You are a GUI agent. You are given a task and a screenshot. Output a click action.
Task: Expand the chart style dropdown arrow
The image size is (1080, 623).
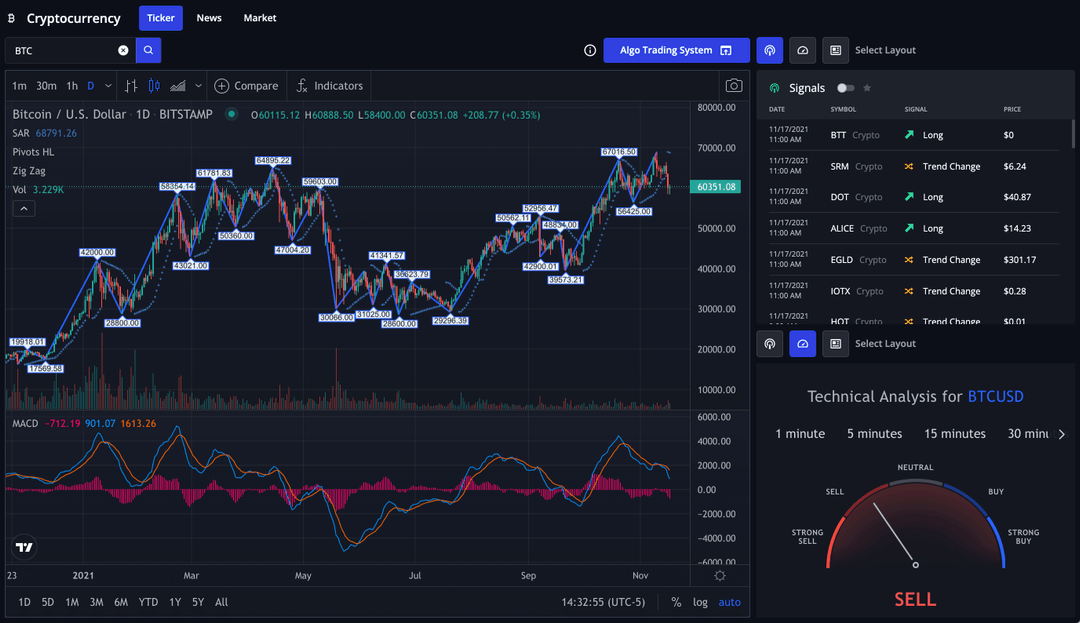(198, 86)
